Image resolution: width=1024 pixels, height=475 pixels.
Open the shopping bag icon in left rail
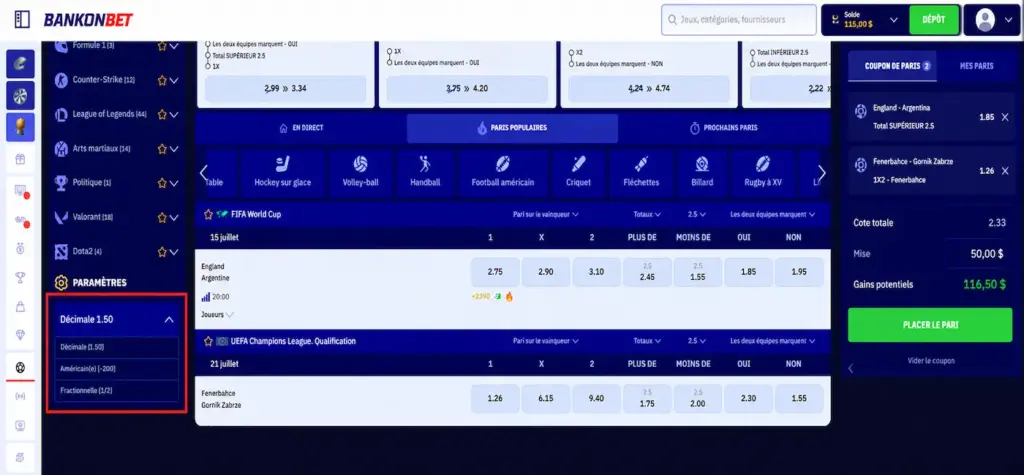click(x=20, y=306)
